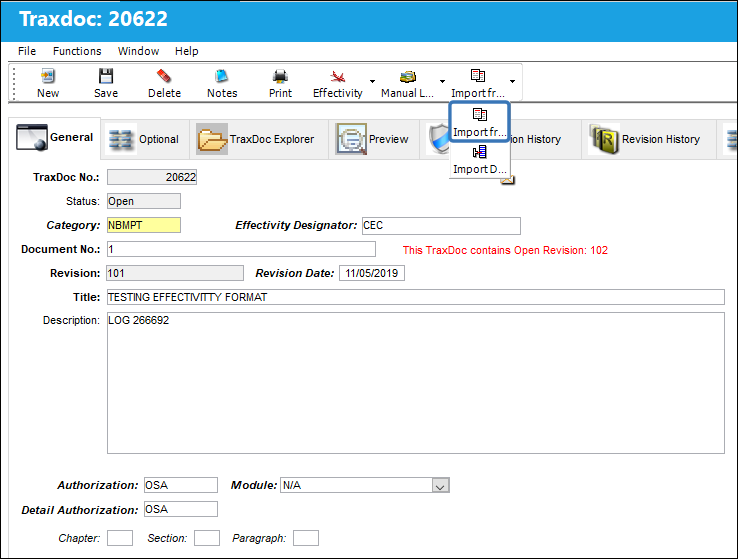Expand the Manual L... dropdown arrow
Viewport: 738px width, 559px height.
tap(442, 81)
